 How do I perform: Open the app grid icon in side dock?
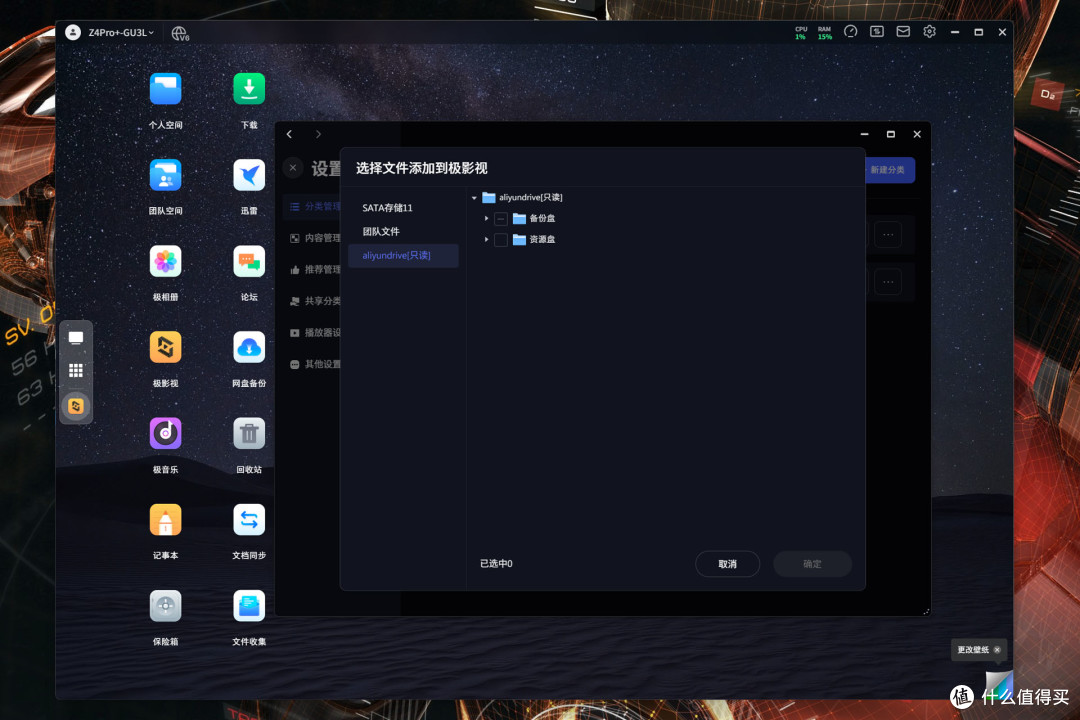tap(76, 371)
